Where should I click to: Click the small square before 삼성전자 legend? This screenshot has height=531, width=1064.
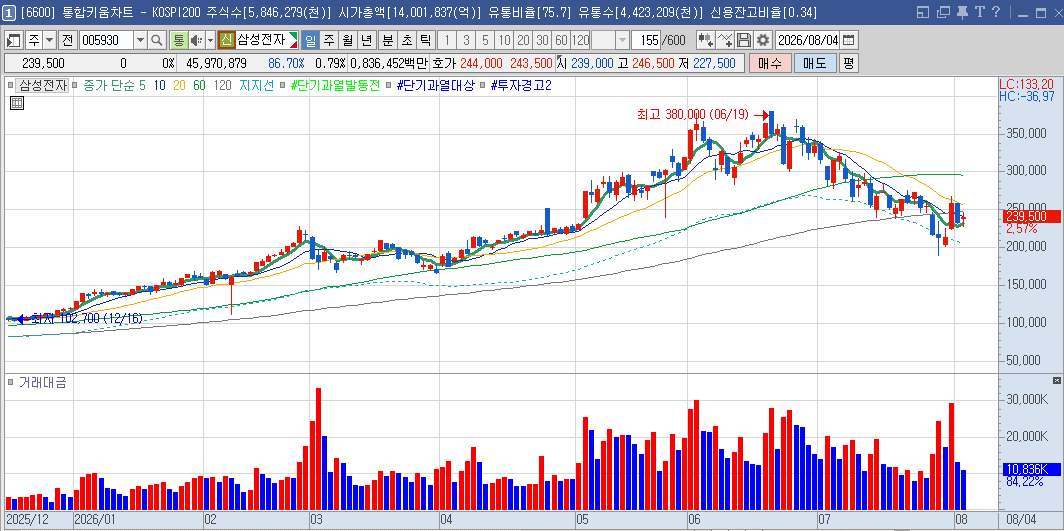coord(10,86)
